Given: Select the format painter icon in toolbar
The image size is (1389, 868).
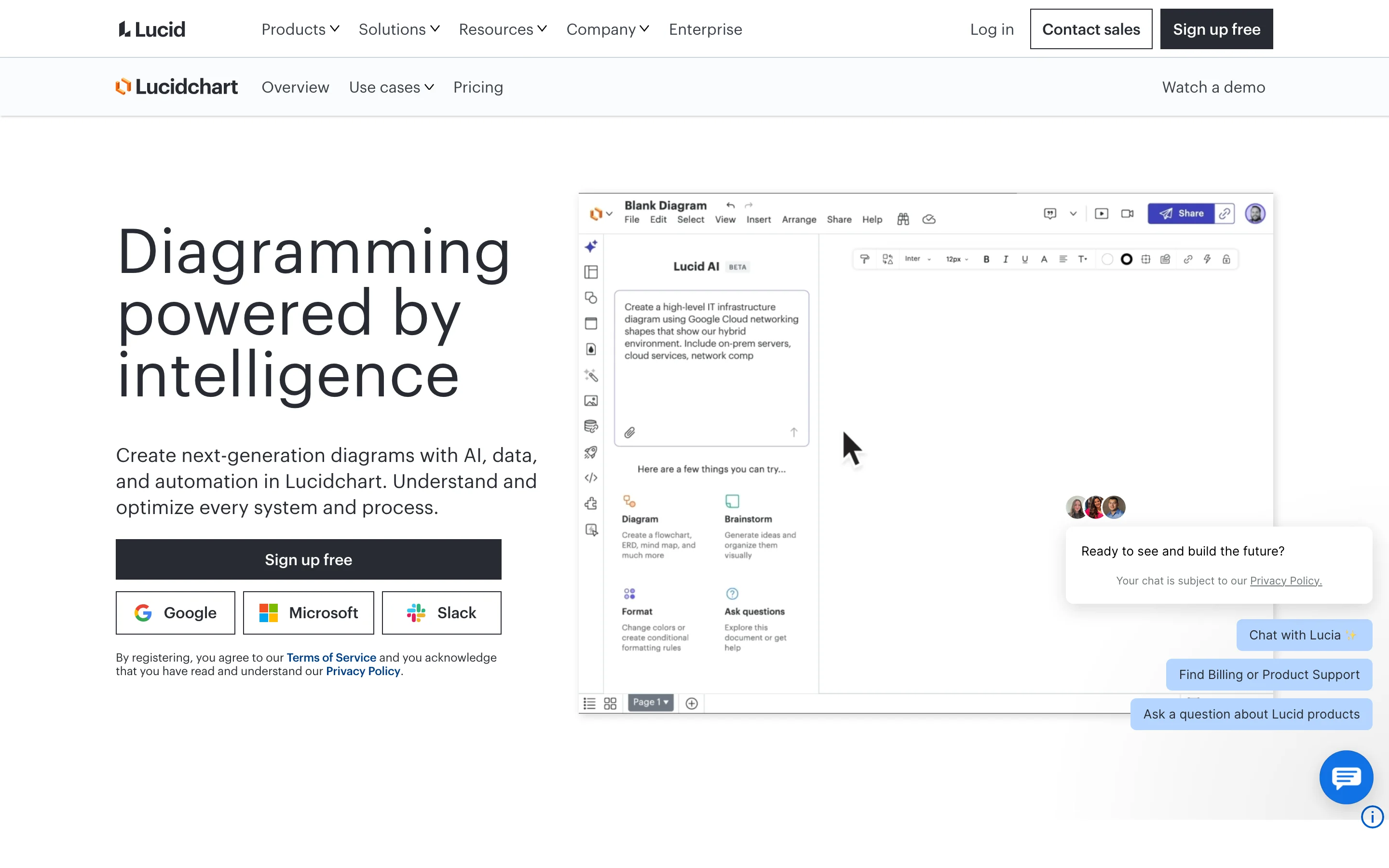Looking at the screenshot, I should click(865, 259).
